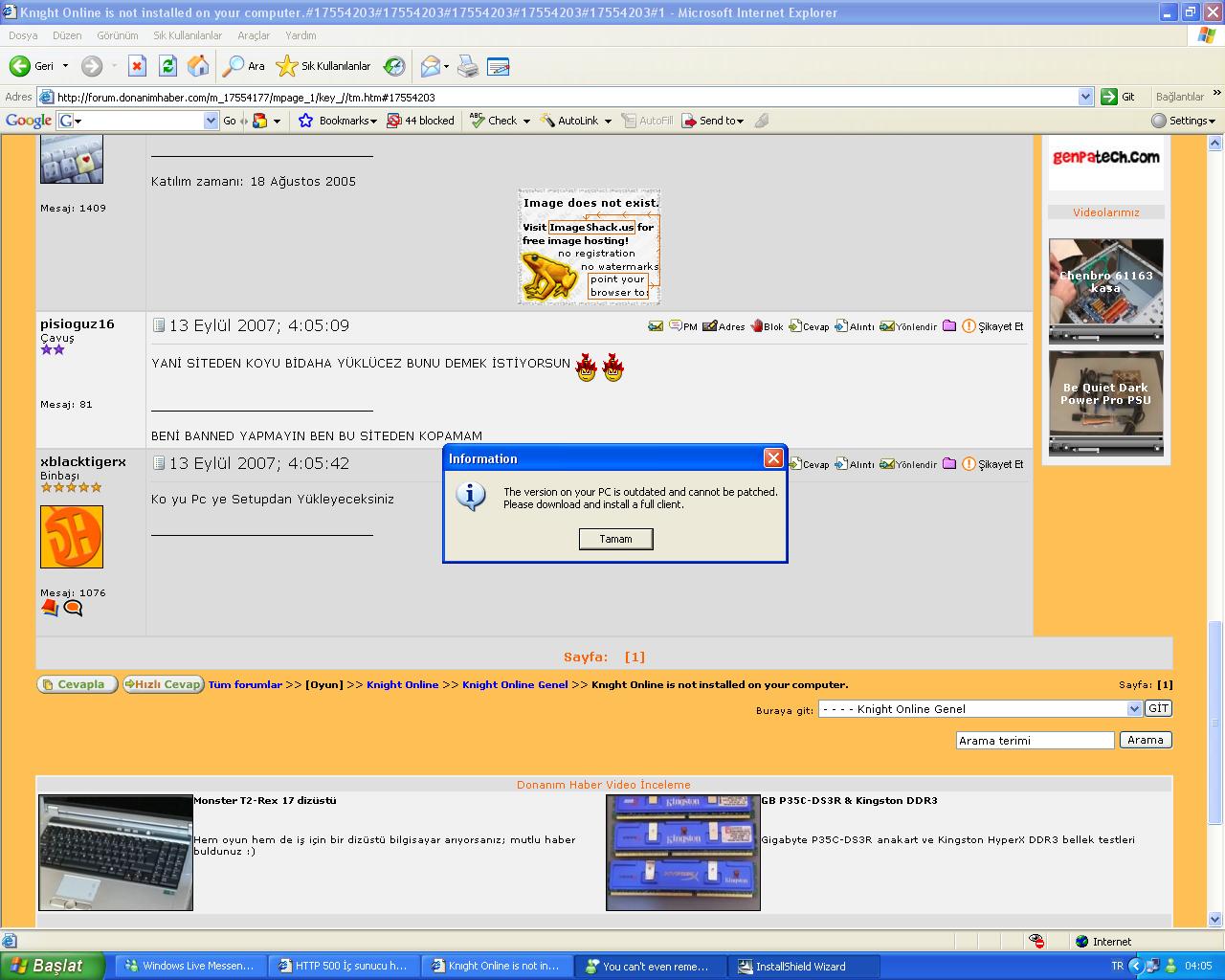Follow the Knight Online Genel breadcrumb link
The width and height of the screenshot is (1225, 980).
(x=515, y=684)
